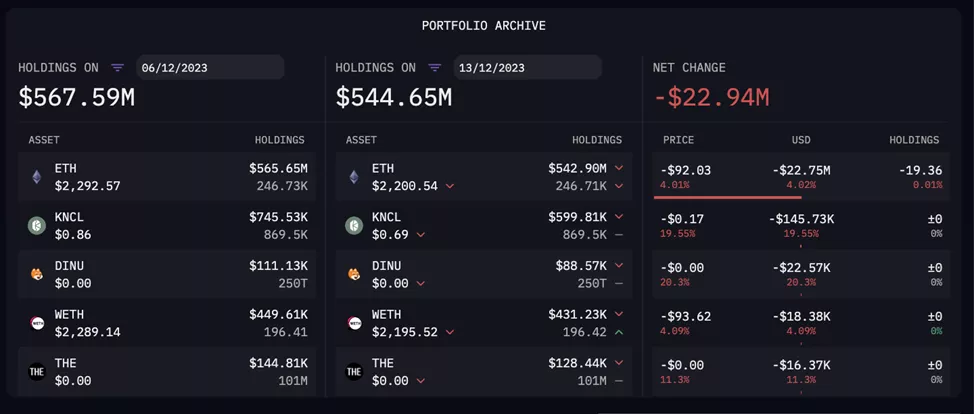Click the ETH icon in left holdings
The width and height of the screenshot is (974, 414).
(x=37, y=177)
